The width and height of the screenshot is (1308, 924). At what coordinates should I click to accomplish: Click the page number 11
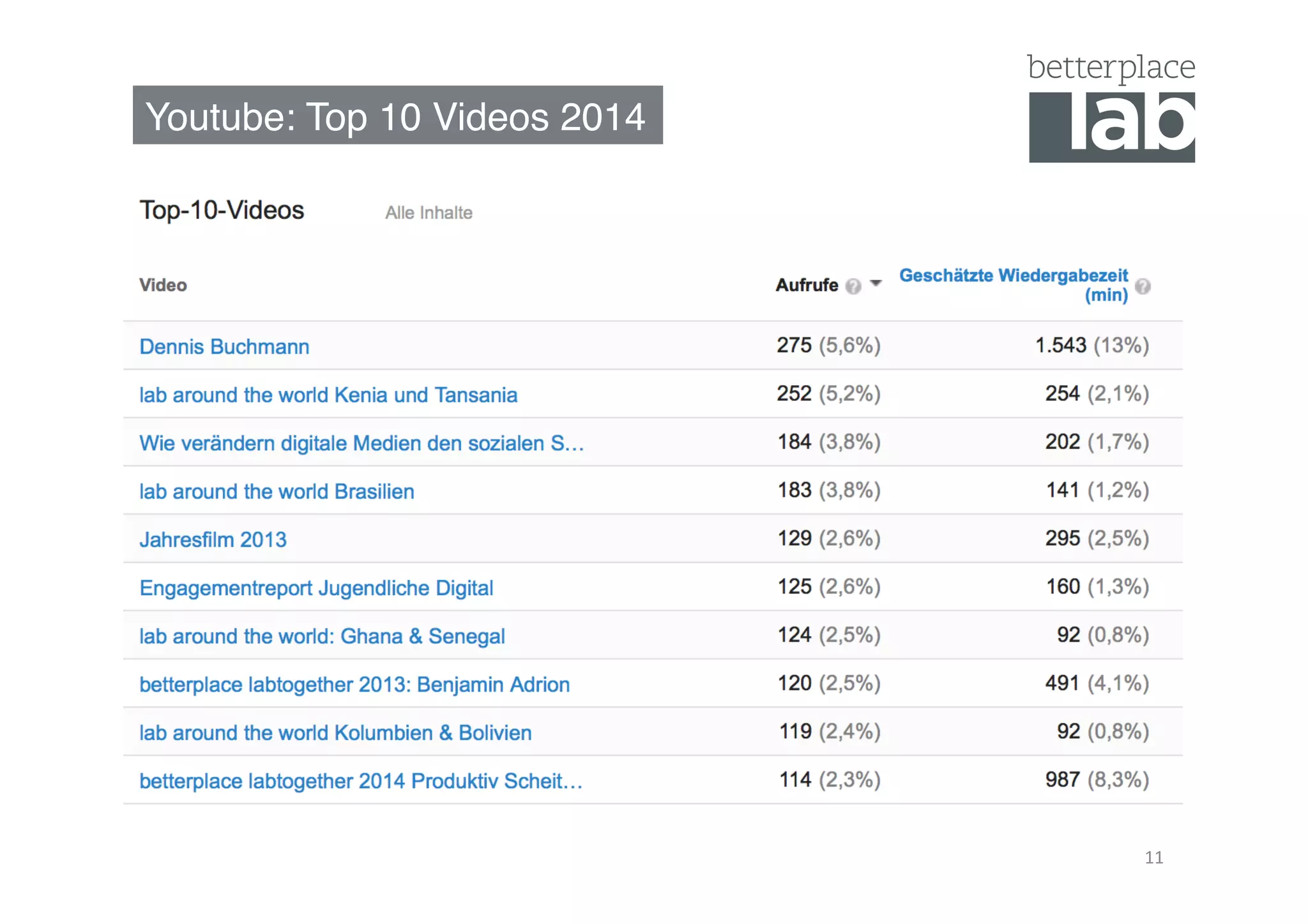pos(1153,858)
